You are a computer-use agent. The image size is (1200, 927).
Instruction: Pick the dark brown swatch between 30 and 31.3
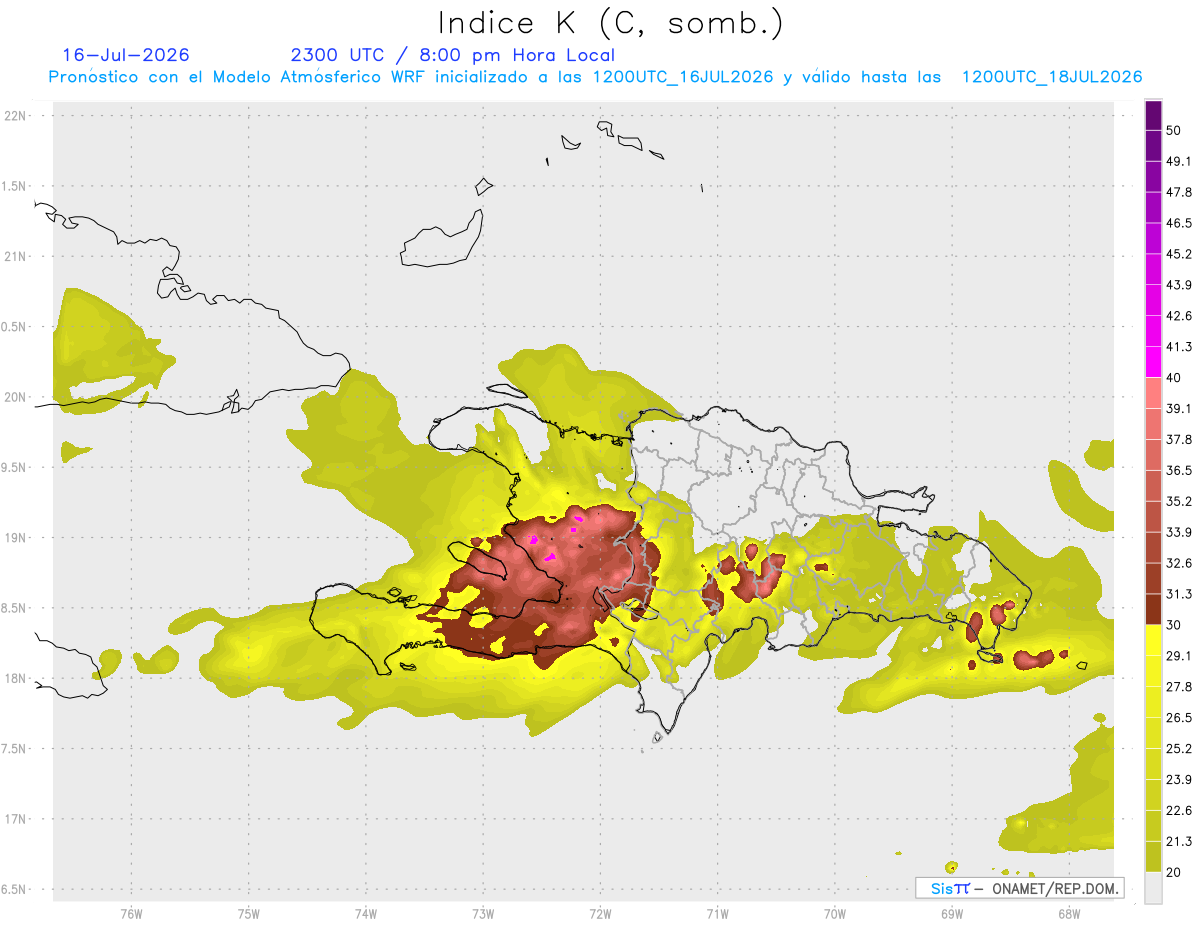(x=1153, y=610)
